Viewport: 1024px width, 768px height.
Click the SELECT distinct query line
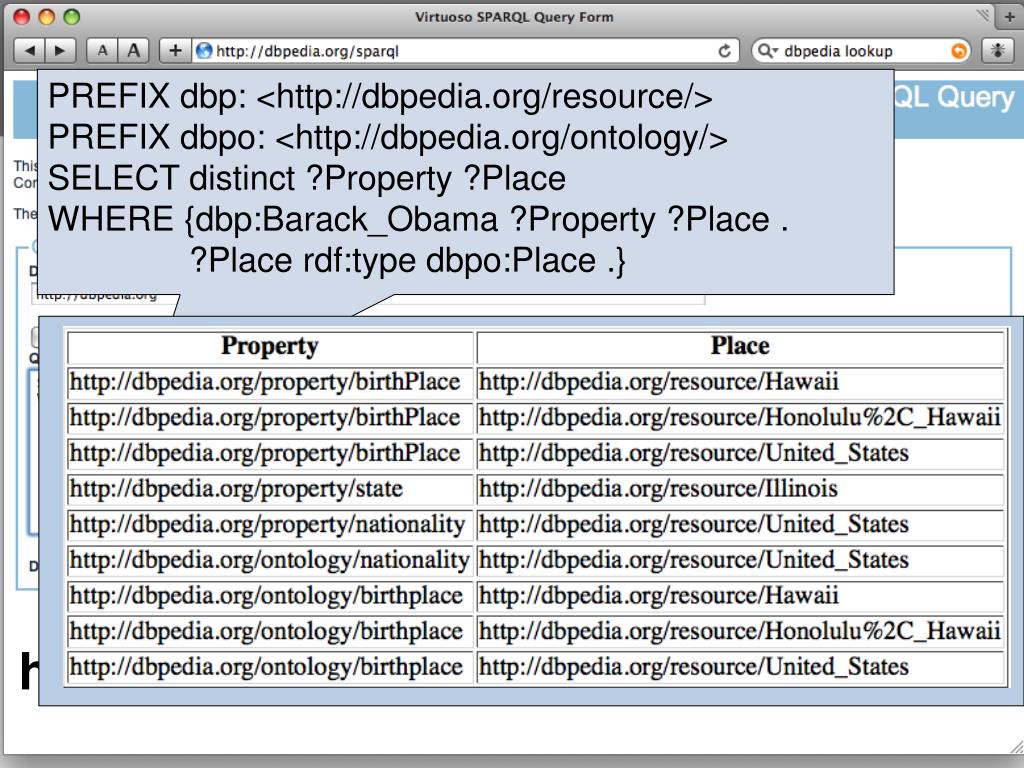pos(307,179)
